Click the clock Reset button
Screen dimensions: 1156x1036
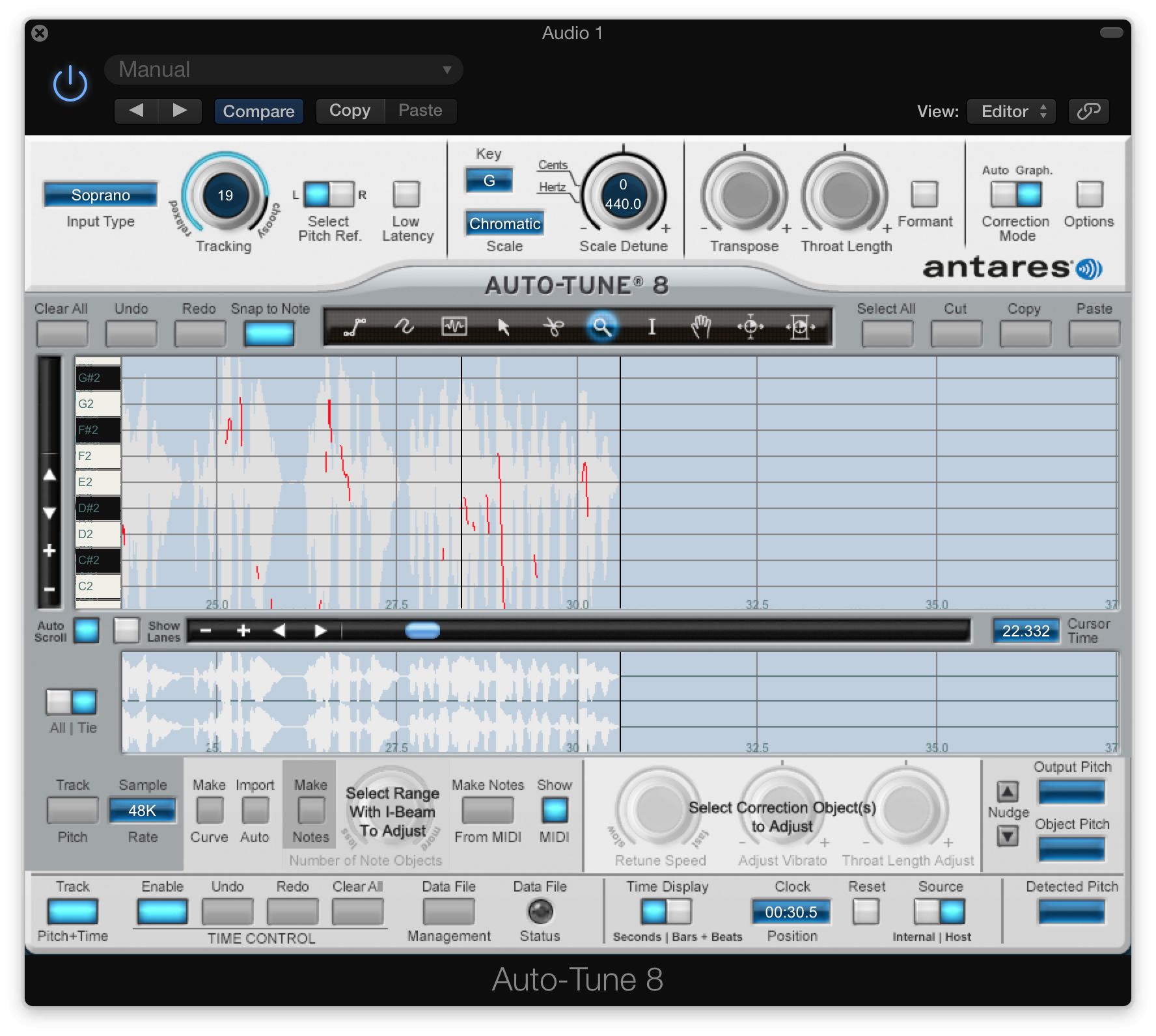[866, 912]
